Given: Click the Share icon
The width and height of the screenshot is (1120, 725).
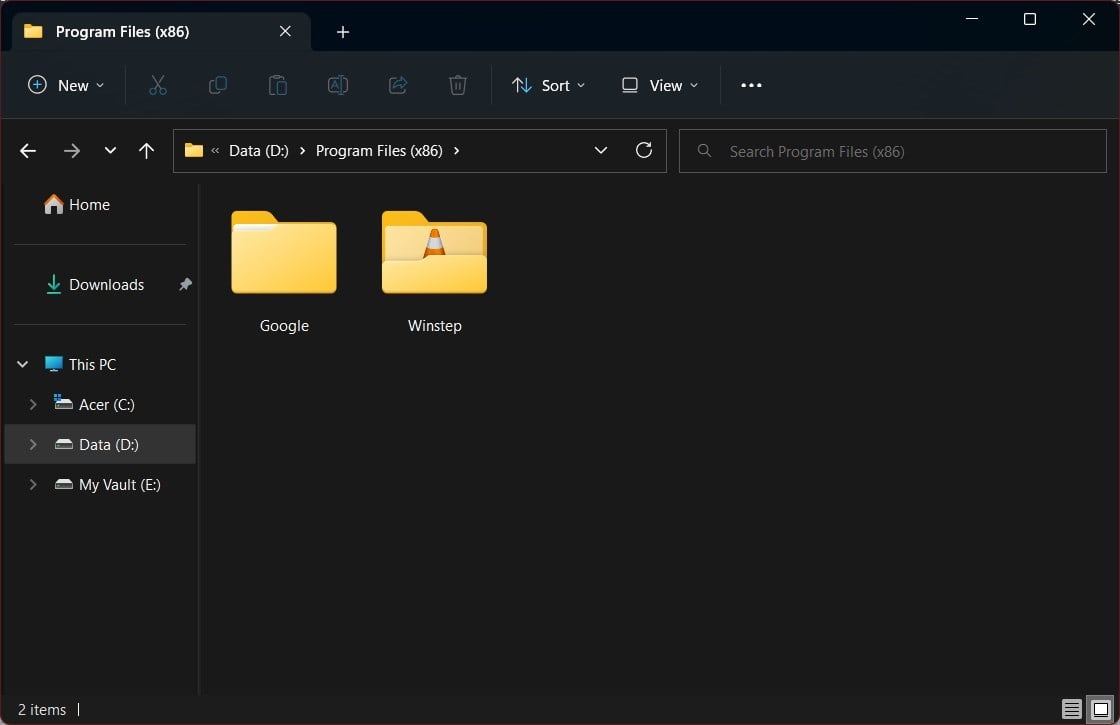Looking at the screenshot, I should click(x=398, y=85).
